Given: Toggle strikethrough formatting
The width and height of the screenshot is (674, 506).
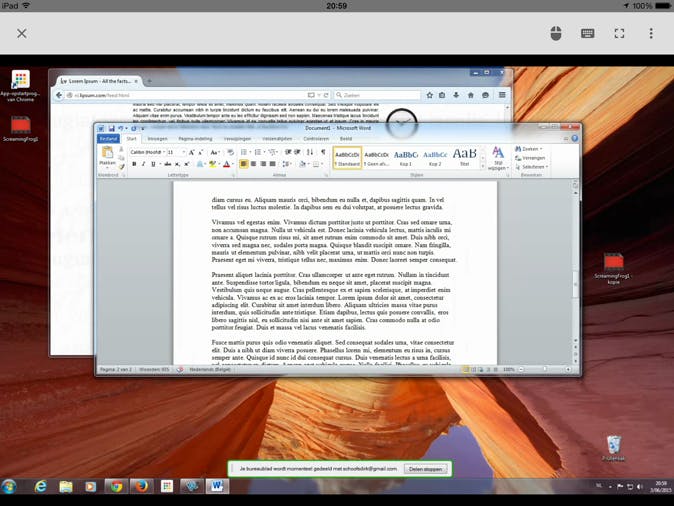Looking at the screenshot, I should (168, 164).
